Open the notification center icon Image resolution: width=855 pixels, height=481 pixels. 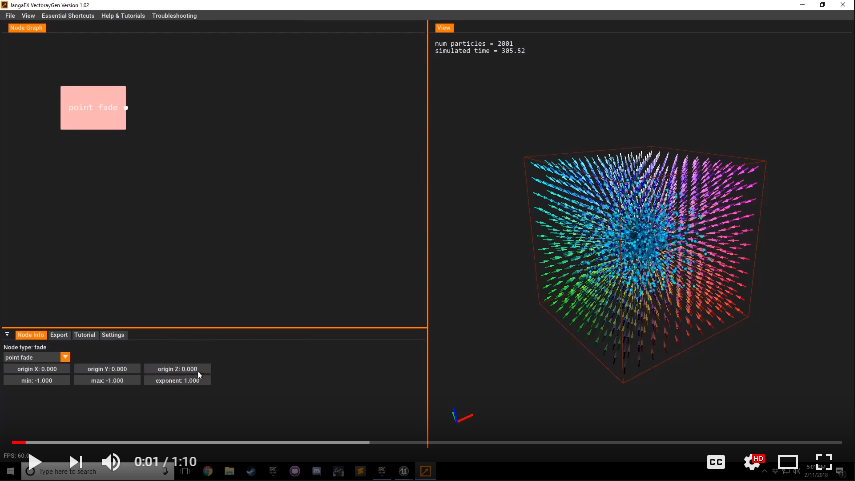pos(840,472)
